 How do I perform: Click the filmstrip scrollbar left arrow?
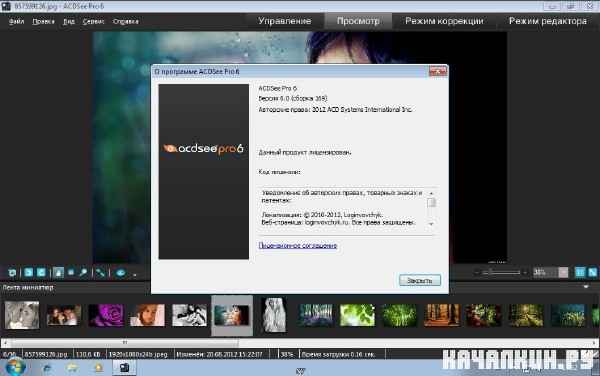tap(5, 342)
